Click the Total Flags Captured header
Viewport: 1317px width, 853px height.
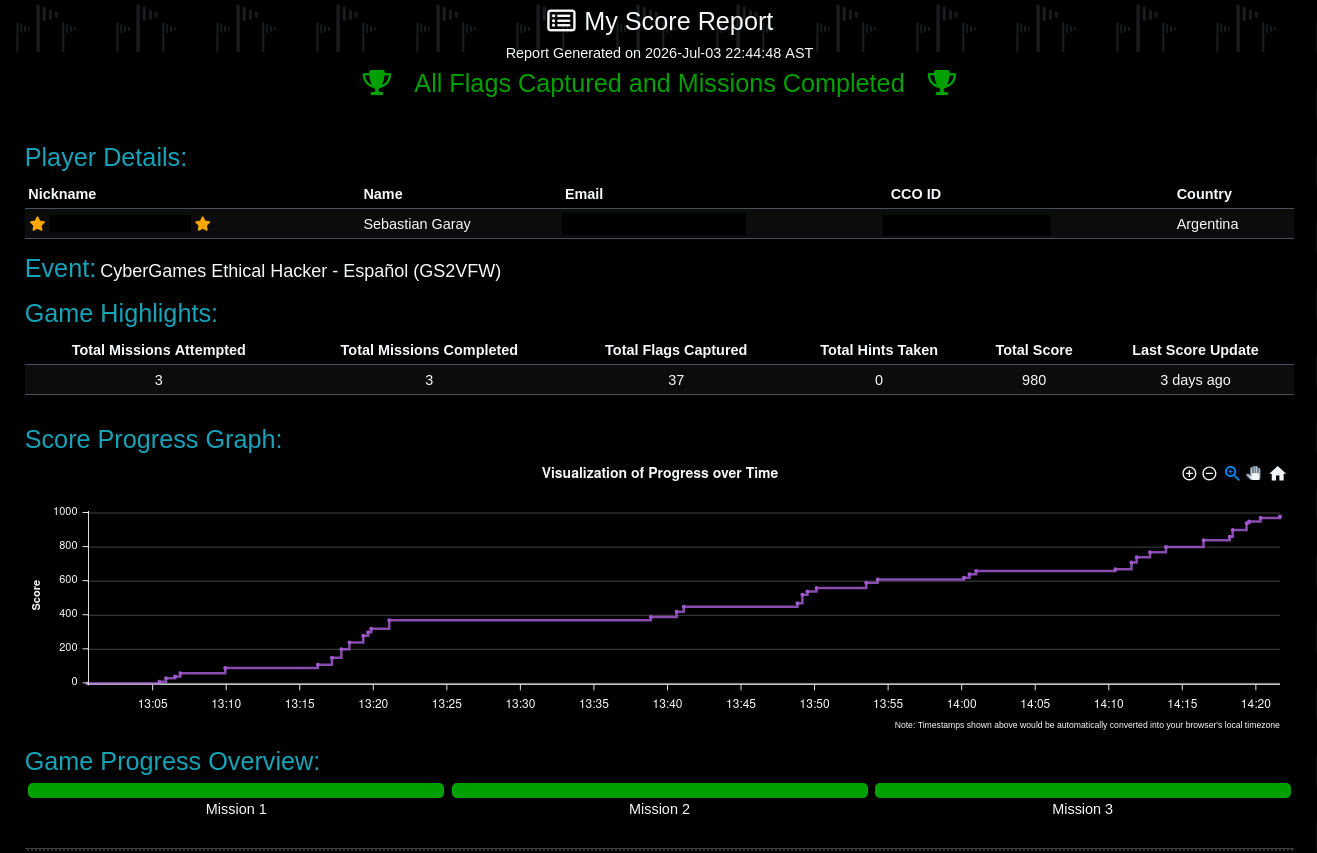[x=676, y=350]
